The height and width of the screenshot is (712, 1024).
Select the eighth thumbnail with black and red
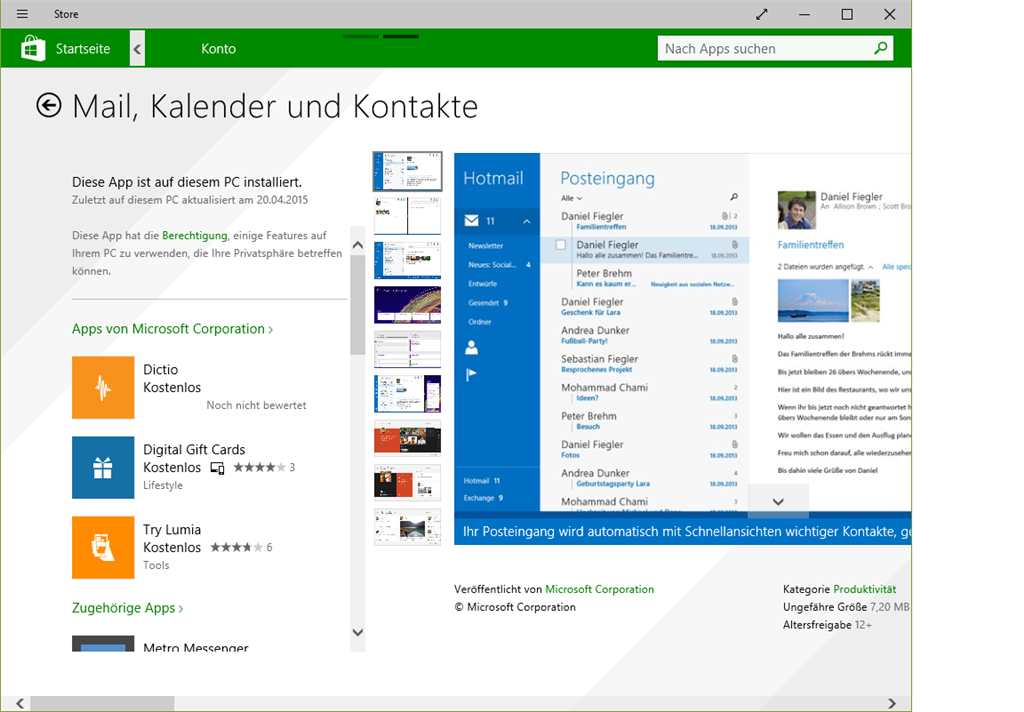[408, 482]
